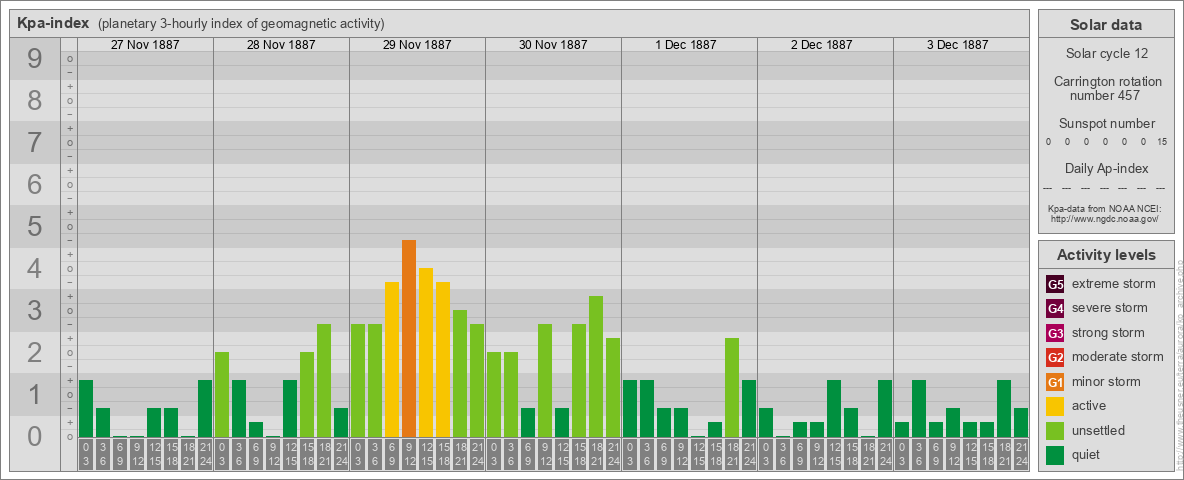Click the '9 12' hour cell under 29 Nov
The width and height of the screenshot is (1184, 480).
tap(409, 455)
